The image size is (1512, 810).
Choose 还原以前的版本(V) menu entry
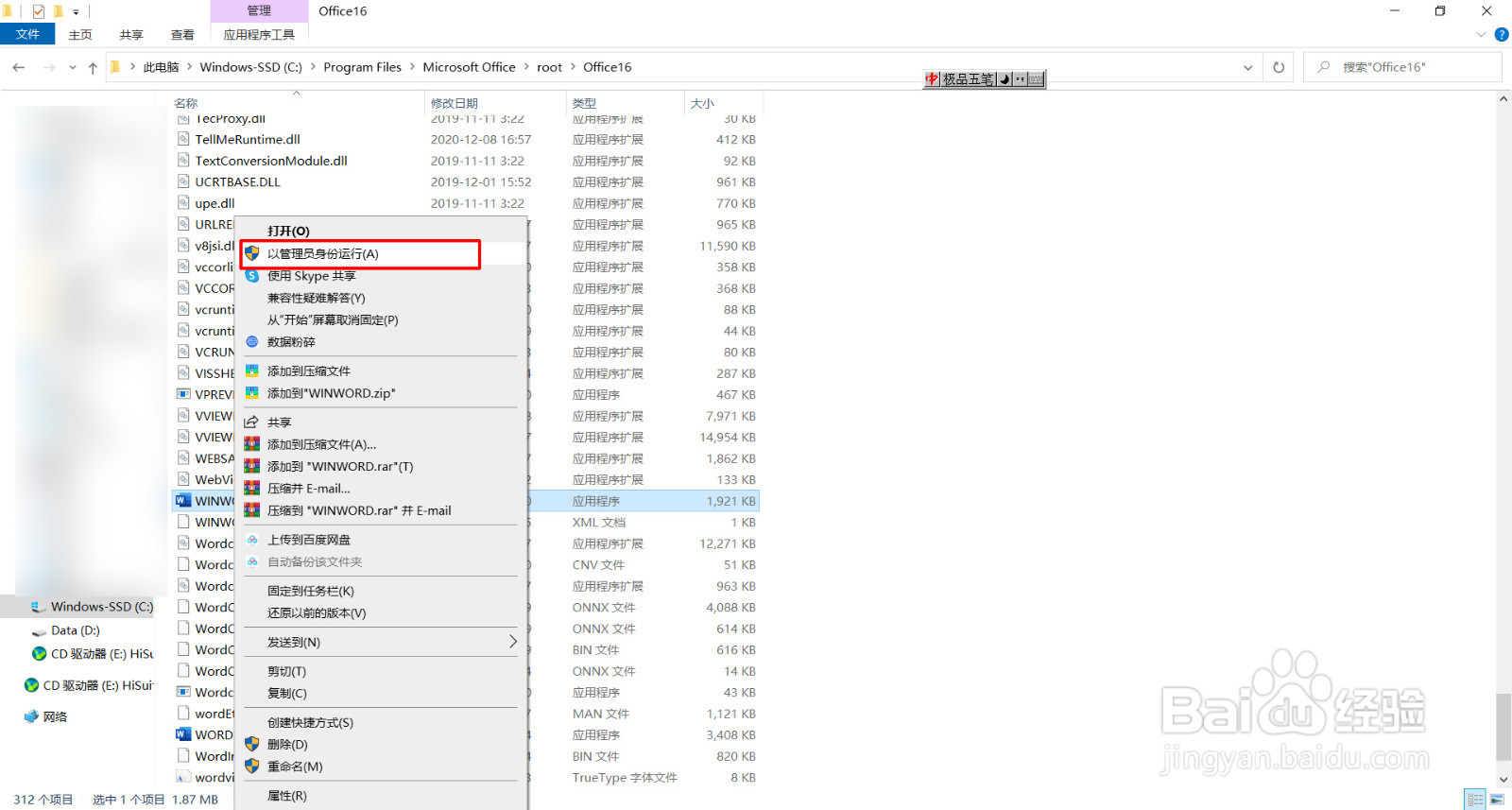point(381,612)
